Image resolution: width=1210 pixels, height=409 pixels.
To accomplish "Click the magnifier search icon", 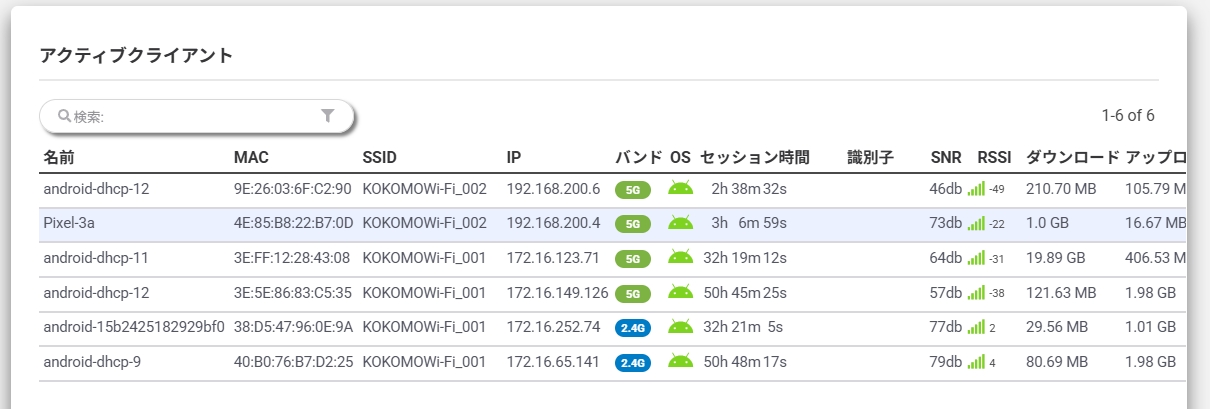I will coord(64,116).
